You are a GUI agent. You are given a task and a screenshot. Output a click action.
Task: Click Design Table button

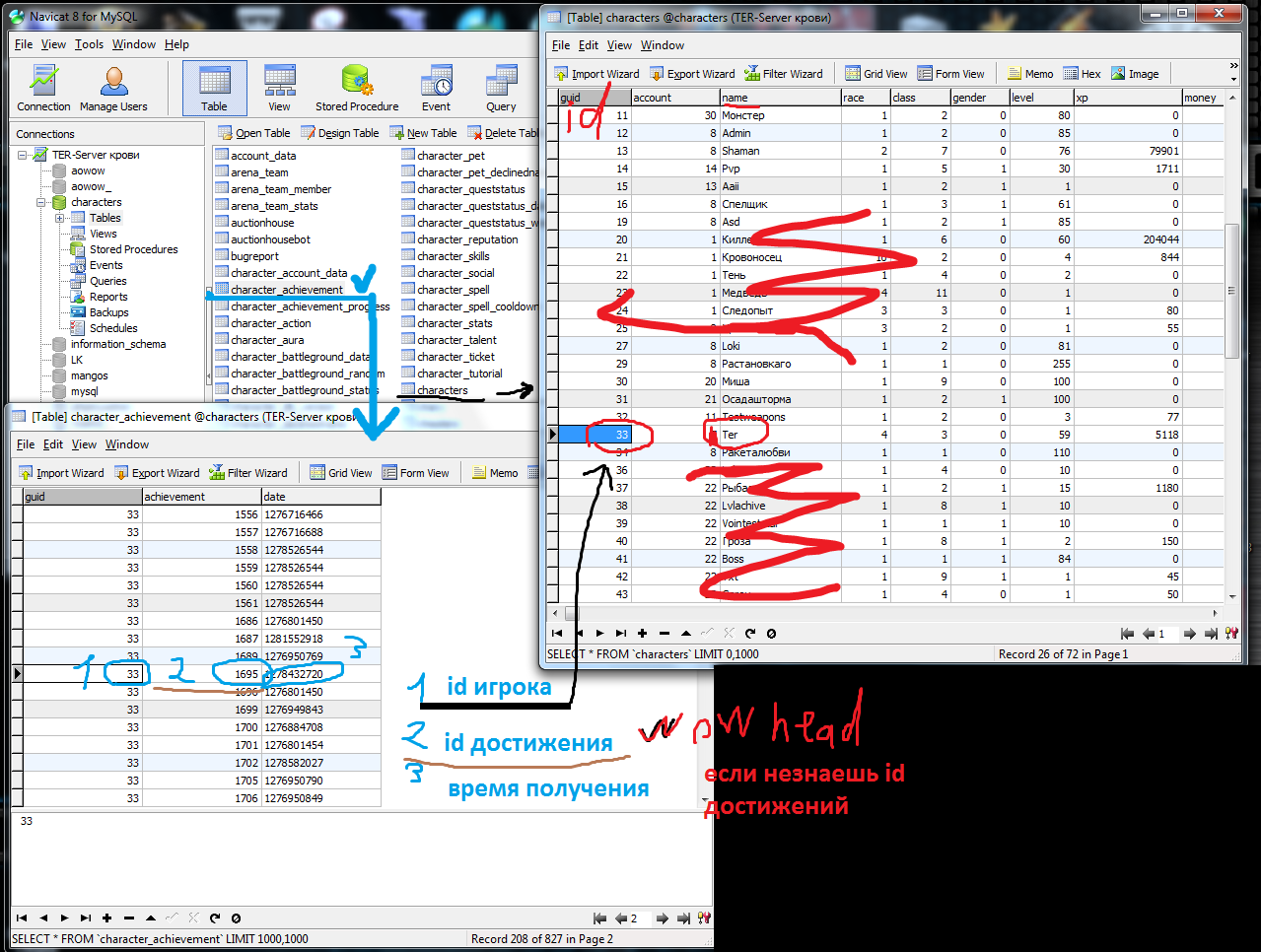tap(340, 133)
